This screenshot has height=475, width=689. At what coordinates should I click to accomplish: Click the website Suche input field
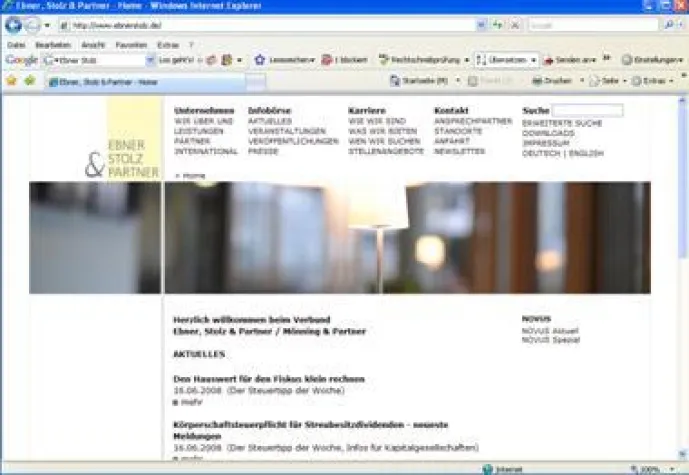(x=587, y=110)
